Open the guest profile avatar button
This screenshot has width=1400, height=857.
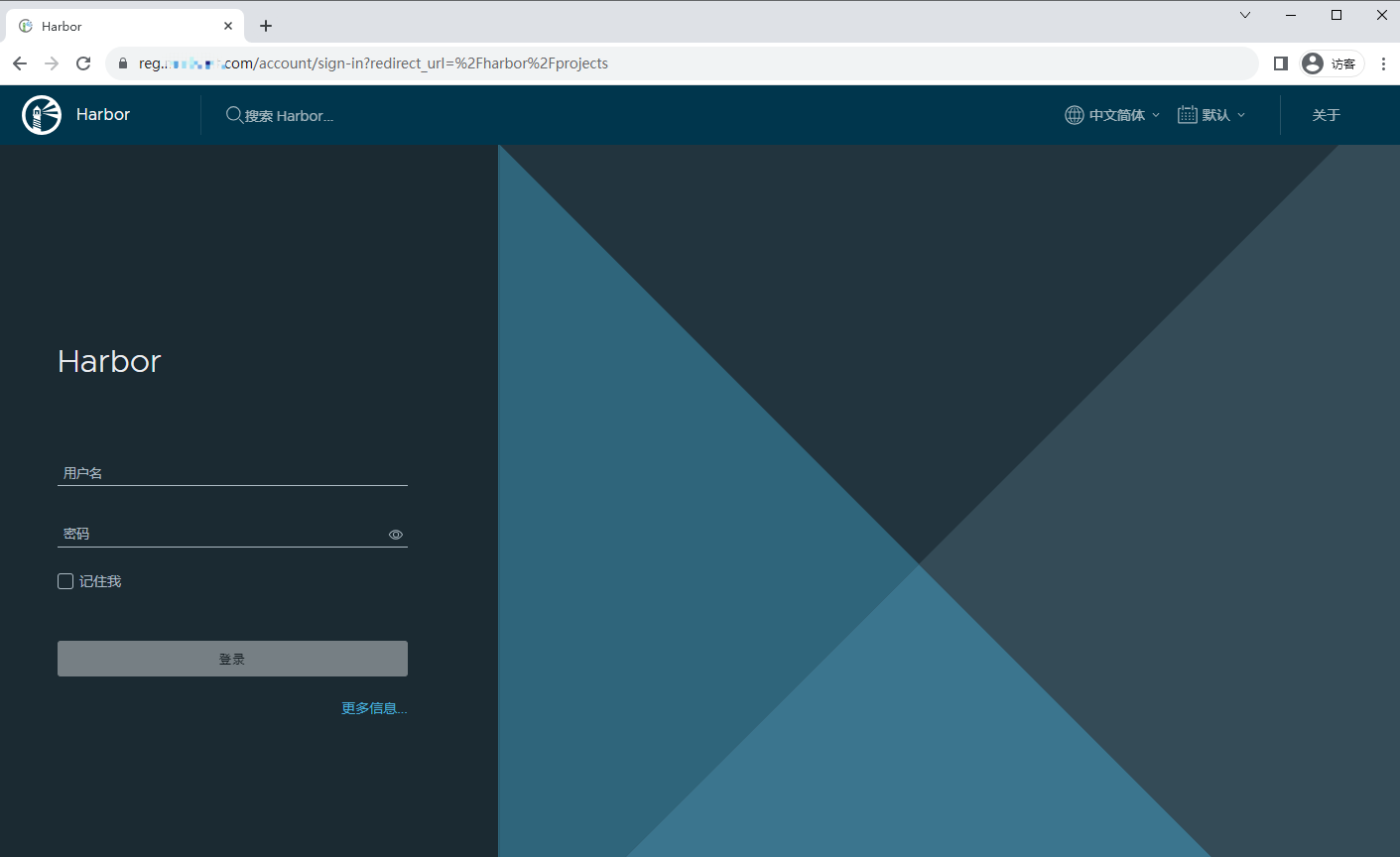coord(1332,63)
